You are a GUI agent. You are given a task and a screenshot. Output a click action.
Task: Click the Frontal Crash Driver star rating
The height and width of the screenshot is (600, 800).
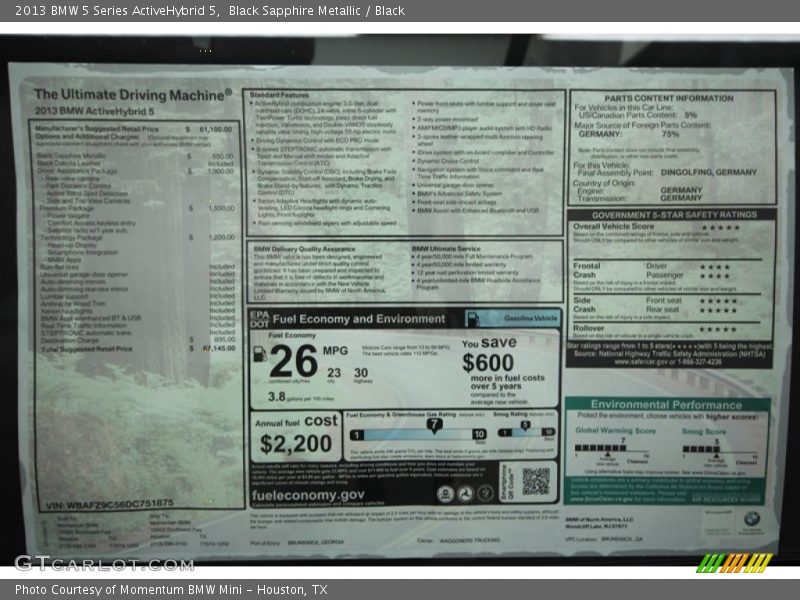pos(715,267)
